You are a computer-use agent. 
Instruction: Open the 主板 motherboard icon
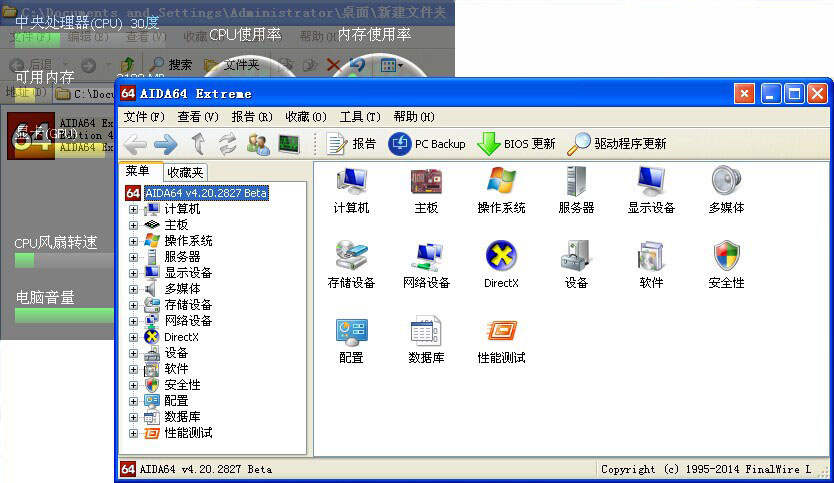(x=426, y=190)
